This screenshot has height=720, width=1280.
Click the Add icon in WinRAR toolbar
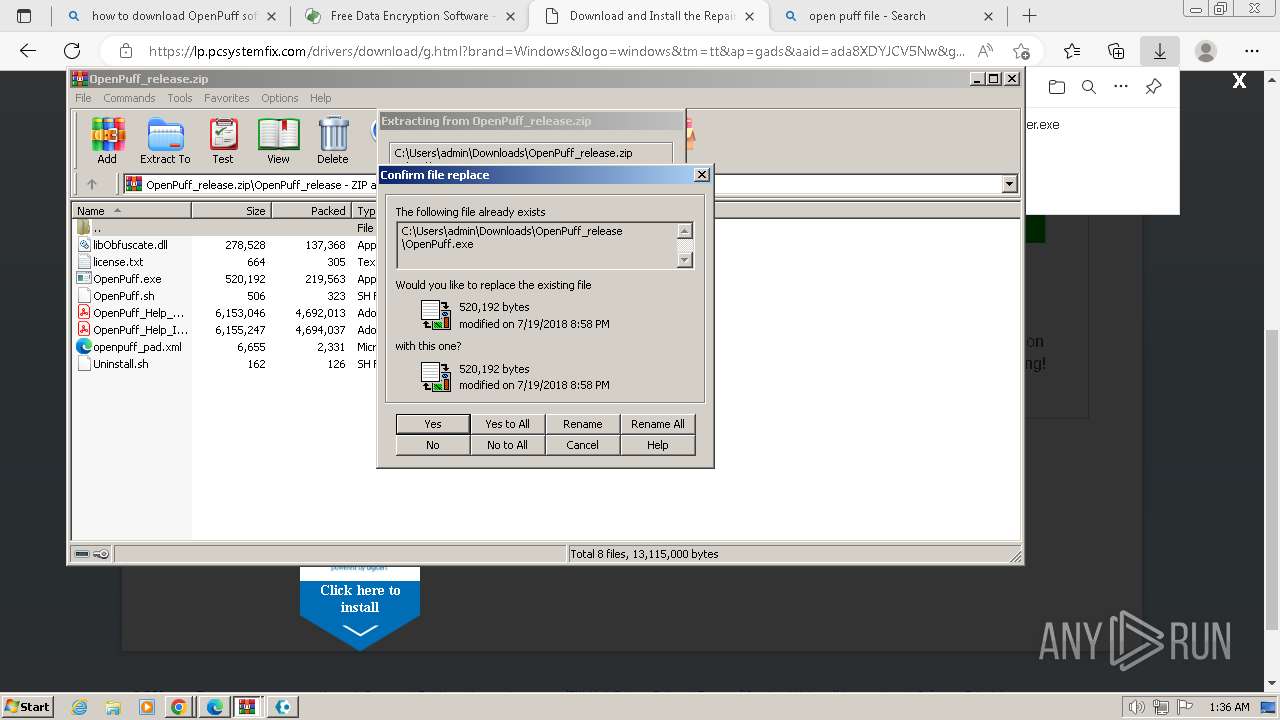(x=107, y=141)
